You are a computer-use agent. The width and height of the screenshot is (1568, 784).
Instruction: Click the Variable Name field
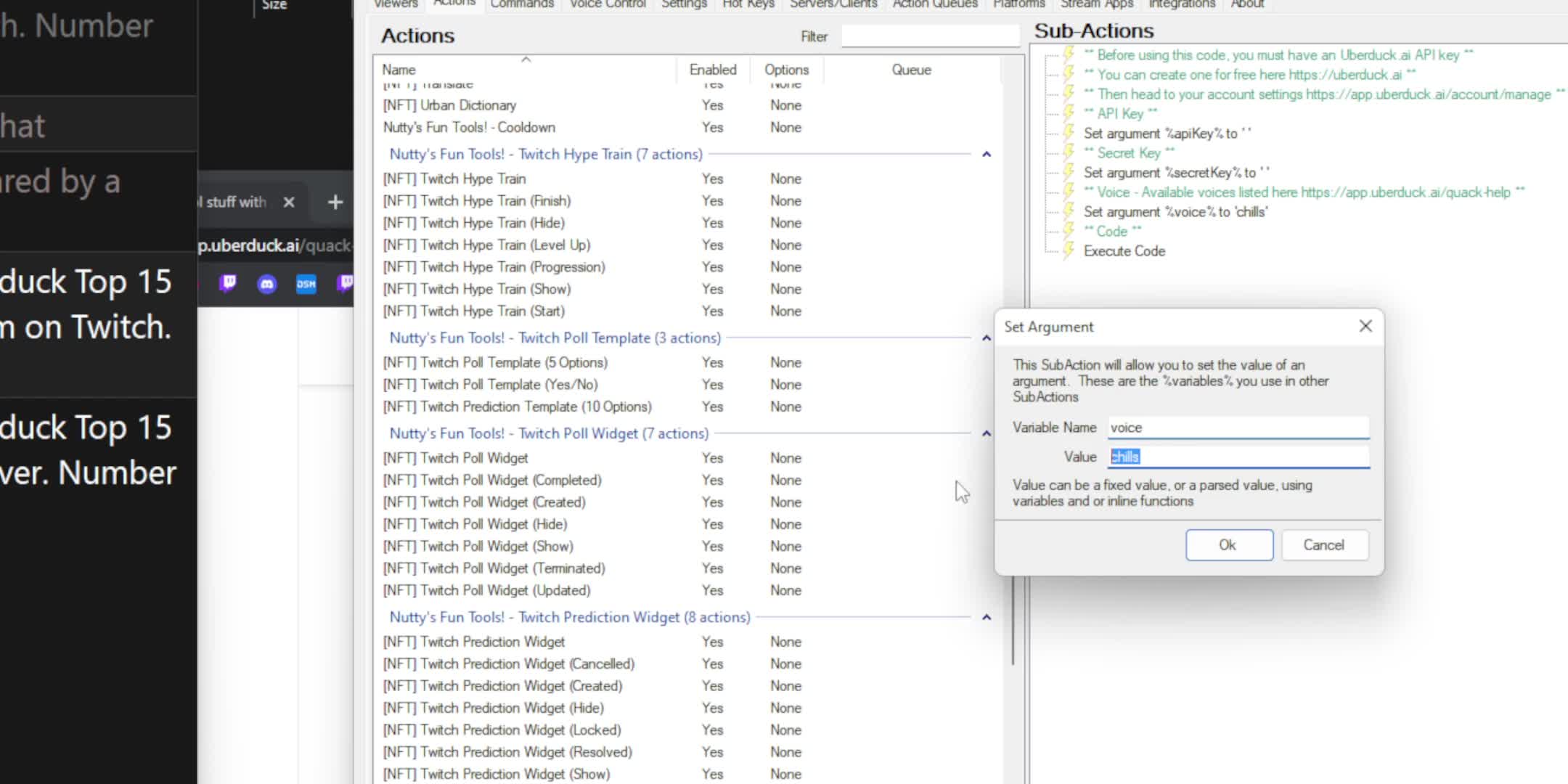pos(1238,428)
